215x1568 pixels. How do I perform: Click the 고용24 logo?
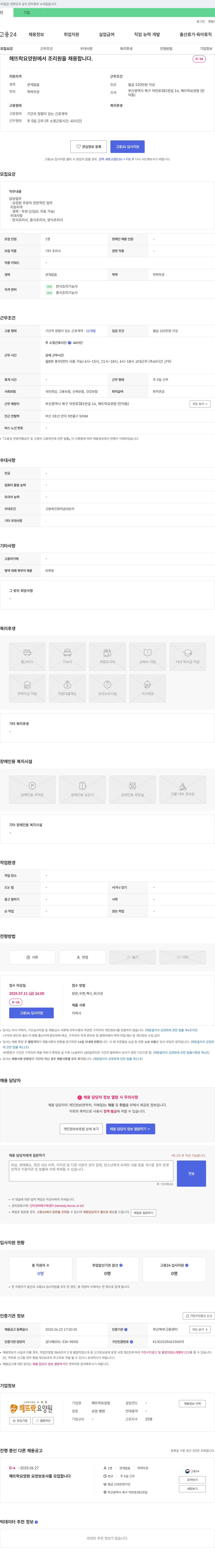pos(9,35)
